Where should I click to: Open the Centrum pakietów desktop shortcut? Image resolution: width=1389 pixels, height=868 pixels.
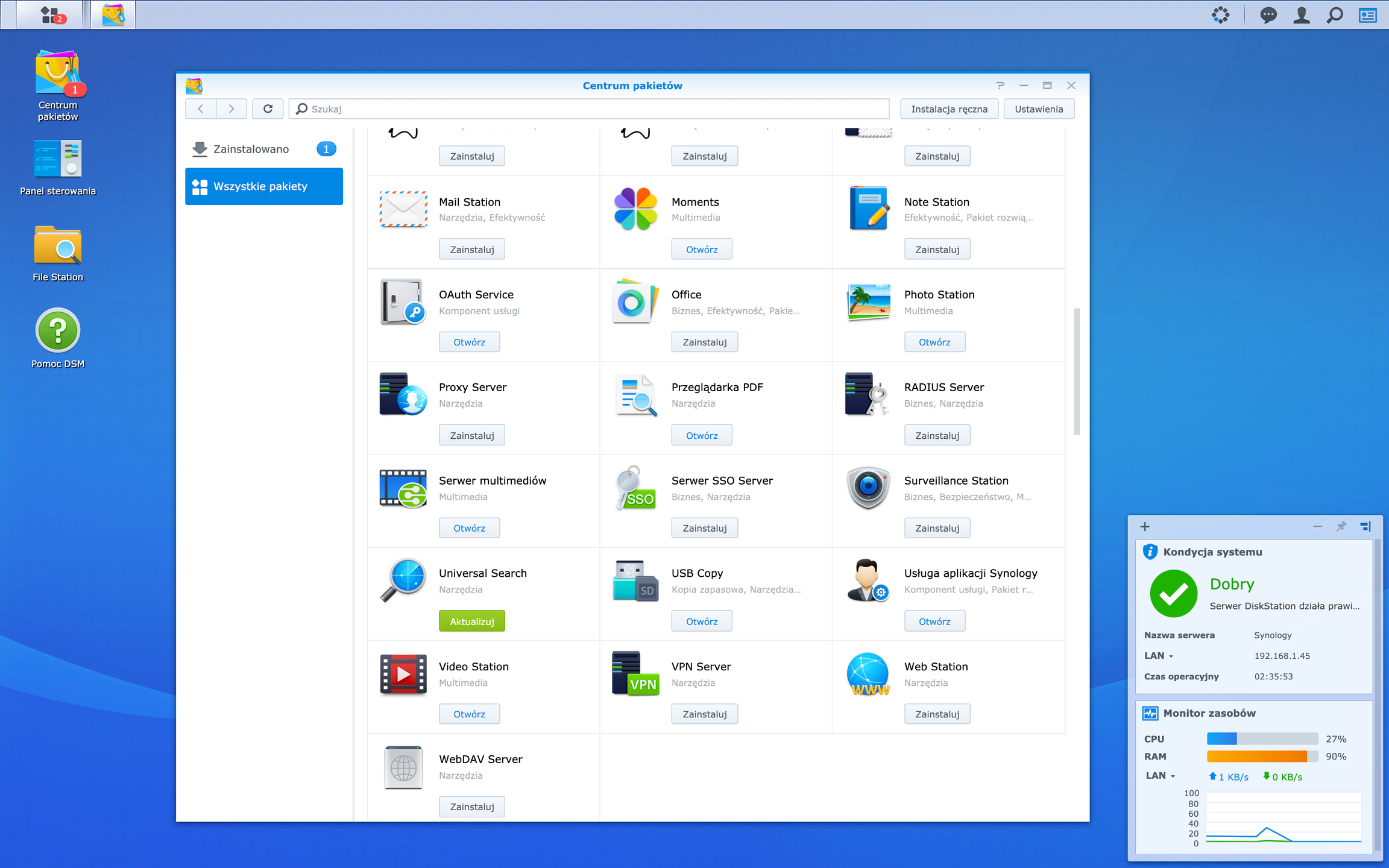58,86
